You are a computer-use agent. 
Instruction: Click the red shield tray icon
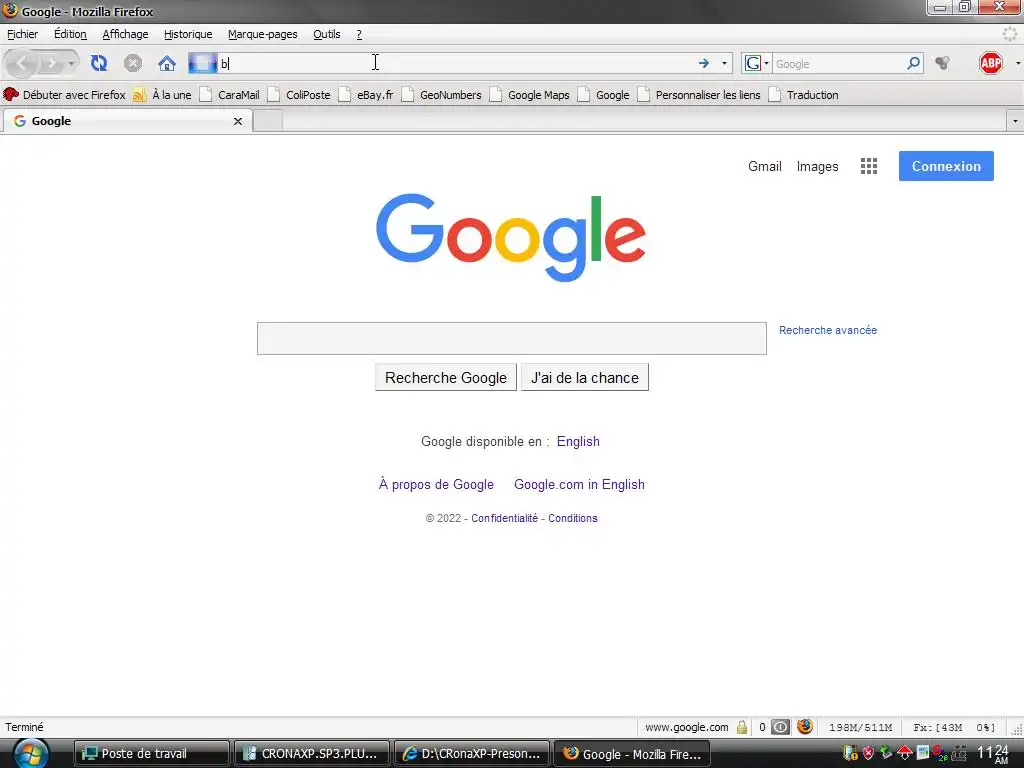point(868,753)
